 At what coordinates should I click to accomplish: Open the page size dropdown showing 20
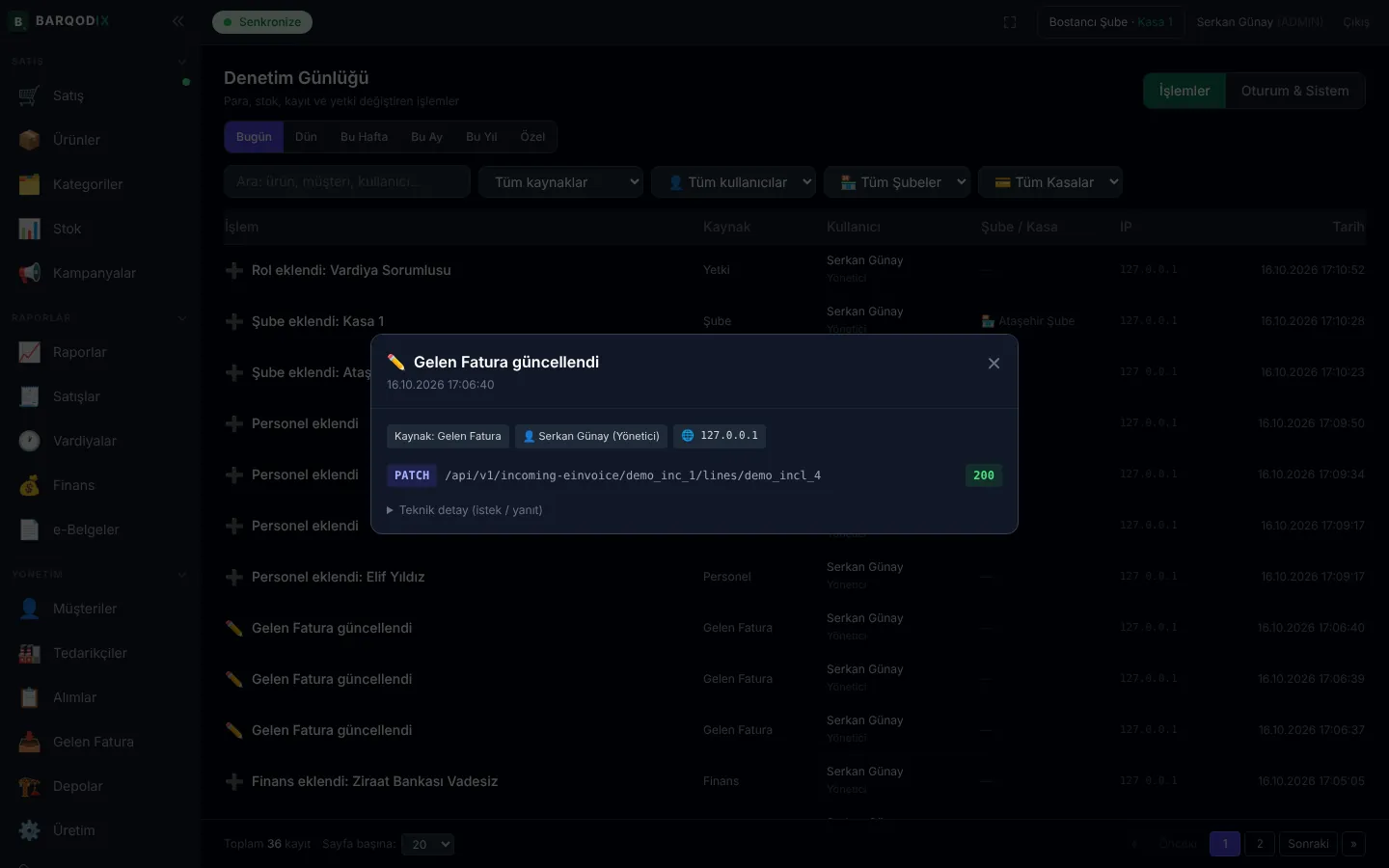click(x=427, y=844)
